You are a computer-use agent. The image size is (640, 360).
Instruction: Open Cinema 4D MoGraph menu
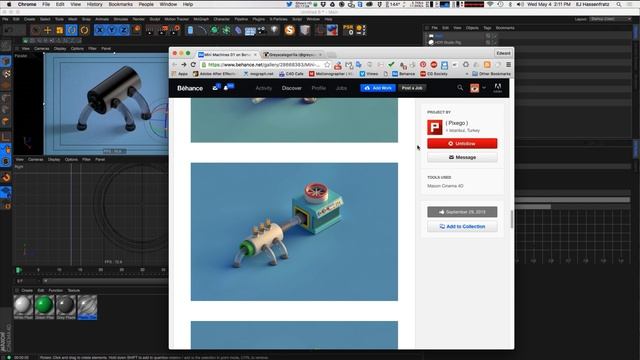point(201,19)
